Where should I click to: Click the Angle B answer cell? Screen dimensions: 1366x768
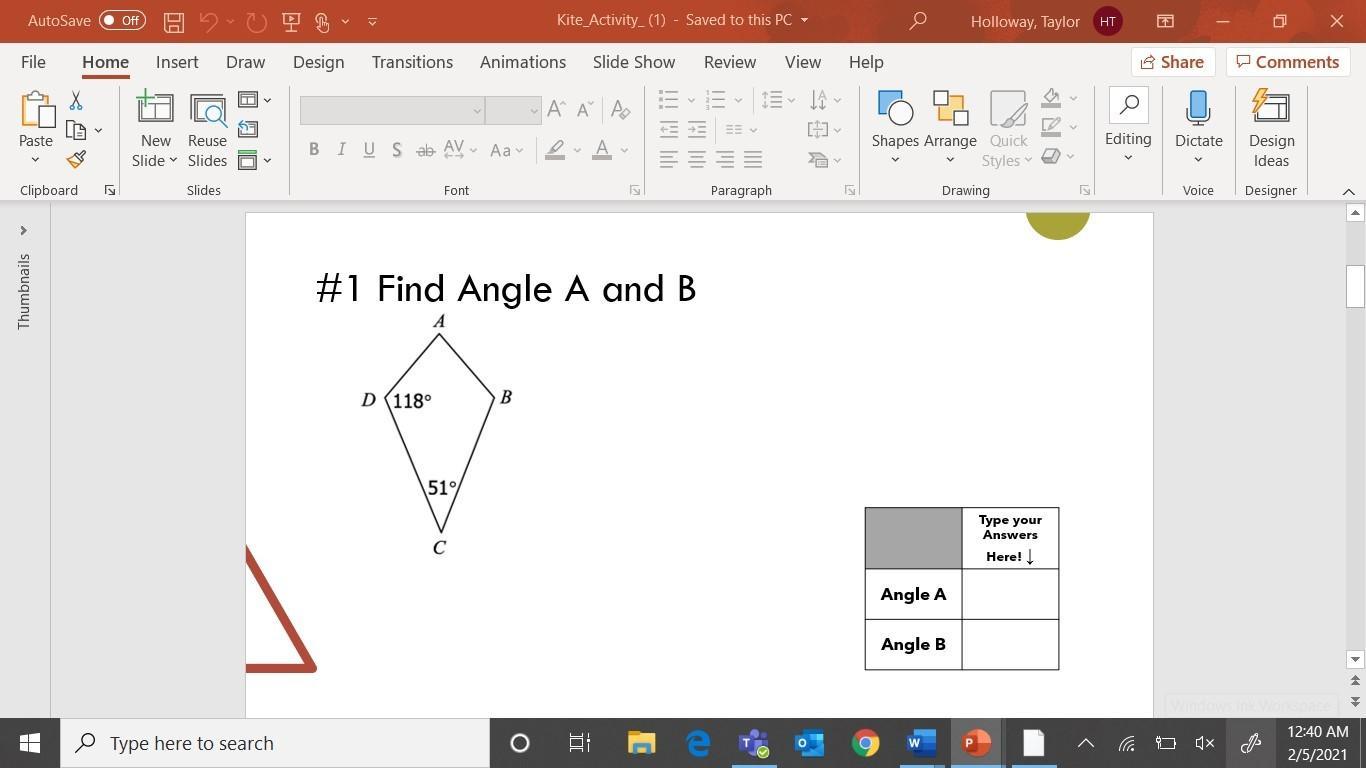click(x=1010, y=644)
